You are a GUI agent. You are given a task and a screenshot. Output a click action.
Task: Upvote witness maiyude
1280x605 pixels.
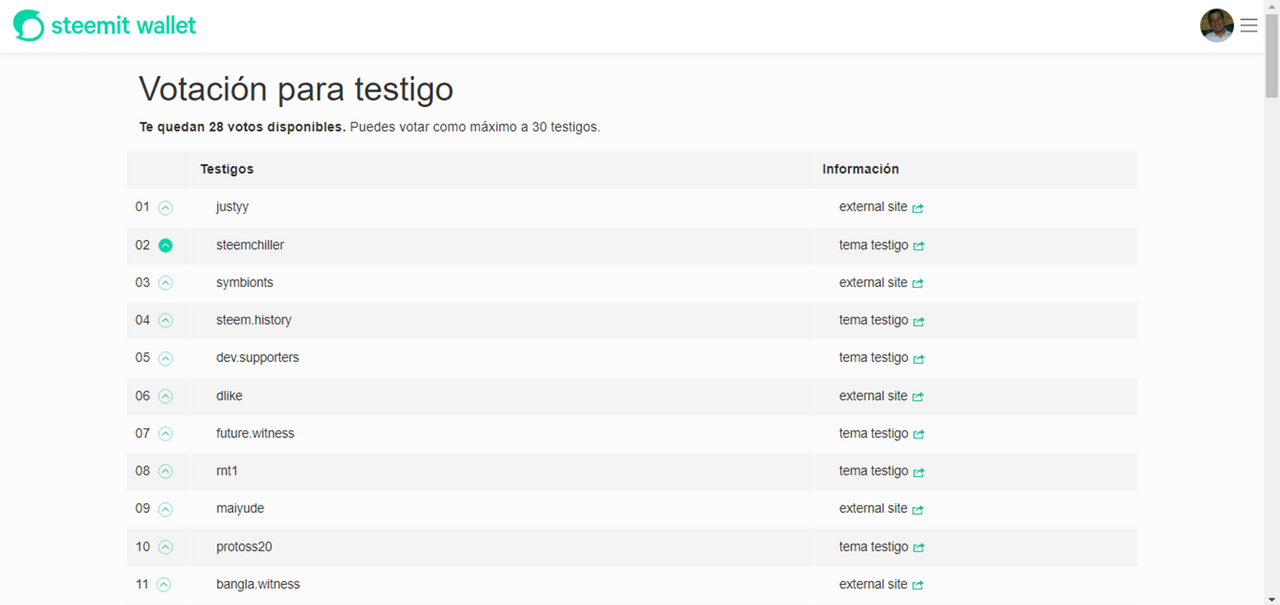tap(166, 509)
